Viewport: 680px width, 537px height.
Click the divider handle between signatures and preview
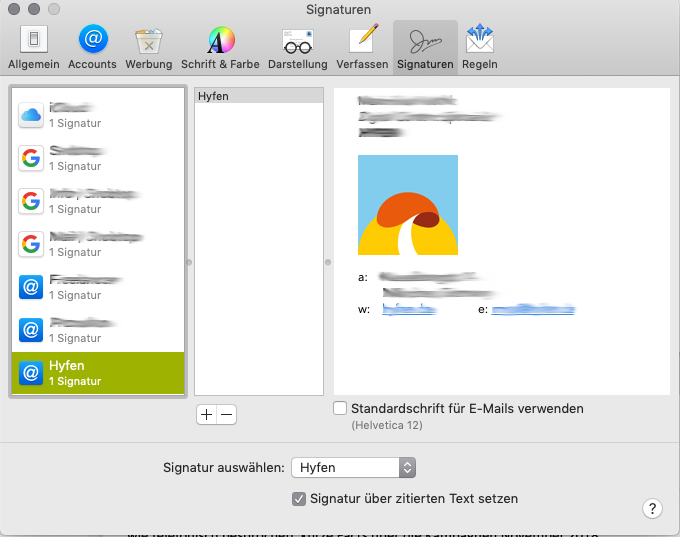(x=328, y=262)
